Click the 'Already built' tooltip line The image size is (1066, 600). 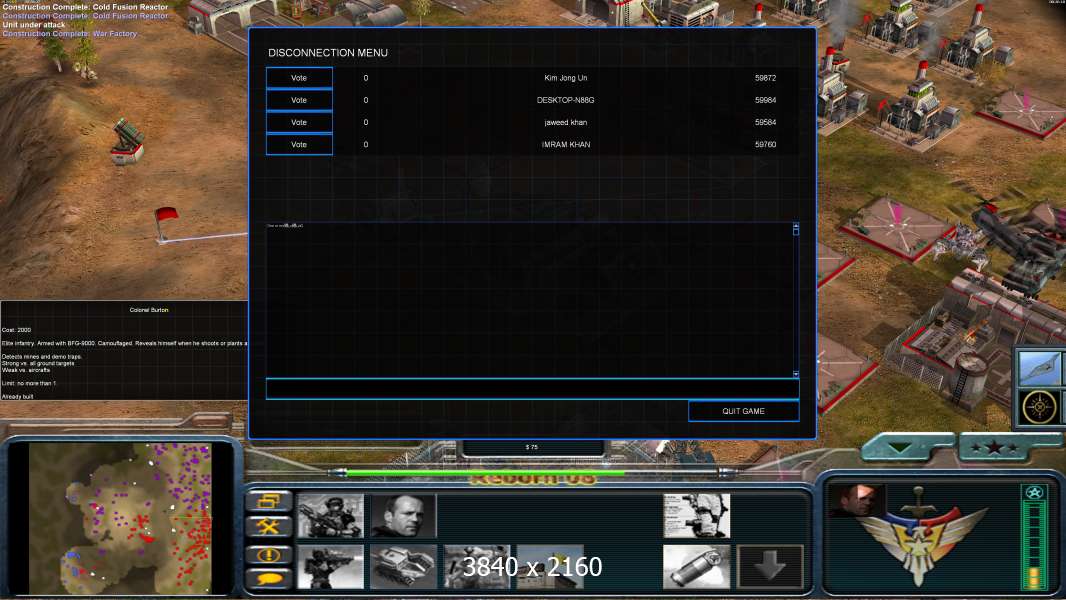pyautogui.click(x=17, y=396)
